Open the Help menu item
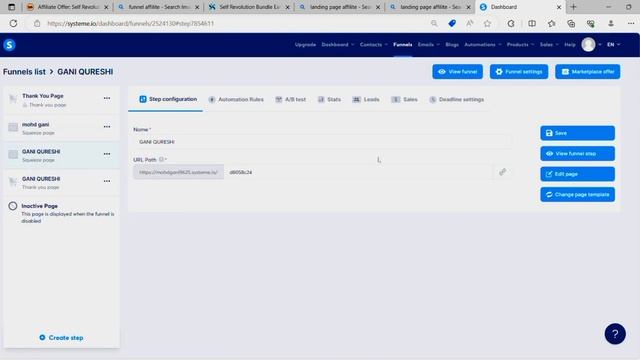640x360 pixels. click(570, 44)
